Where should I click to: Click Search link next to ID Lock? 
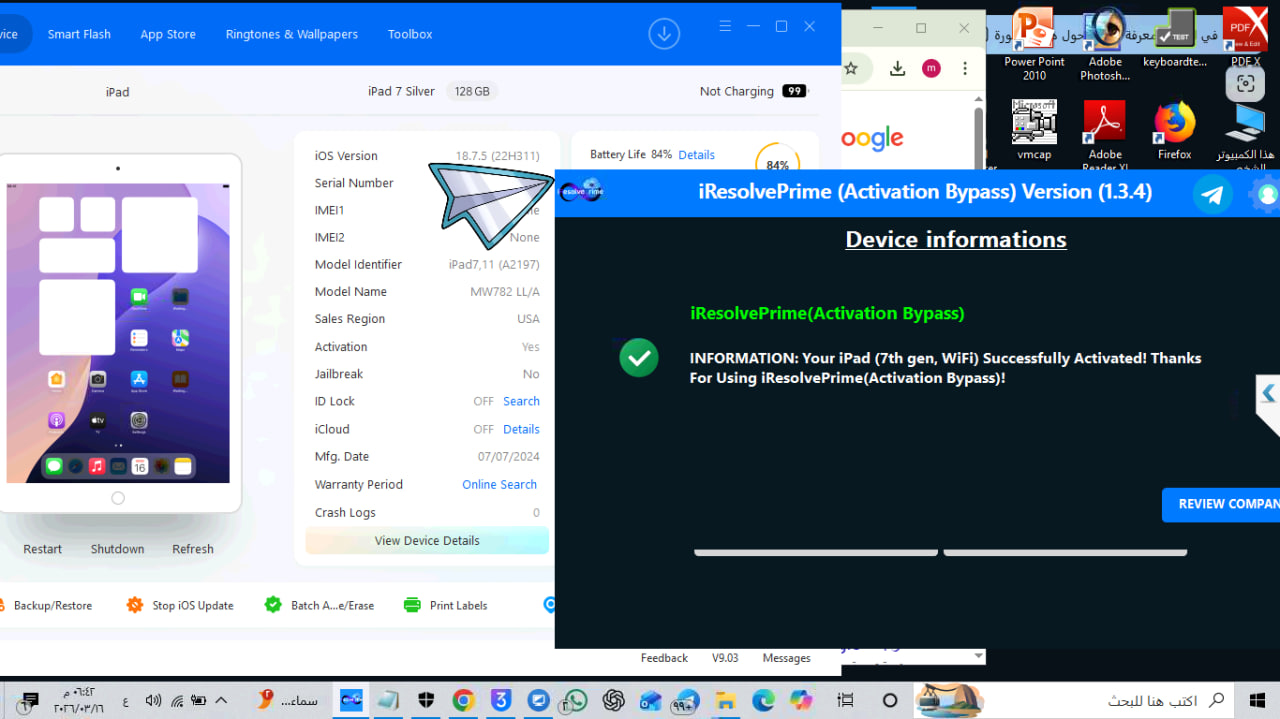coord(521,401)
